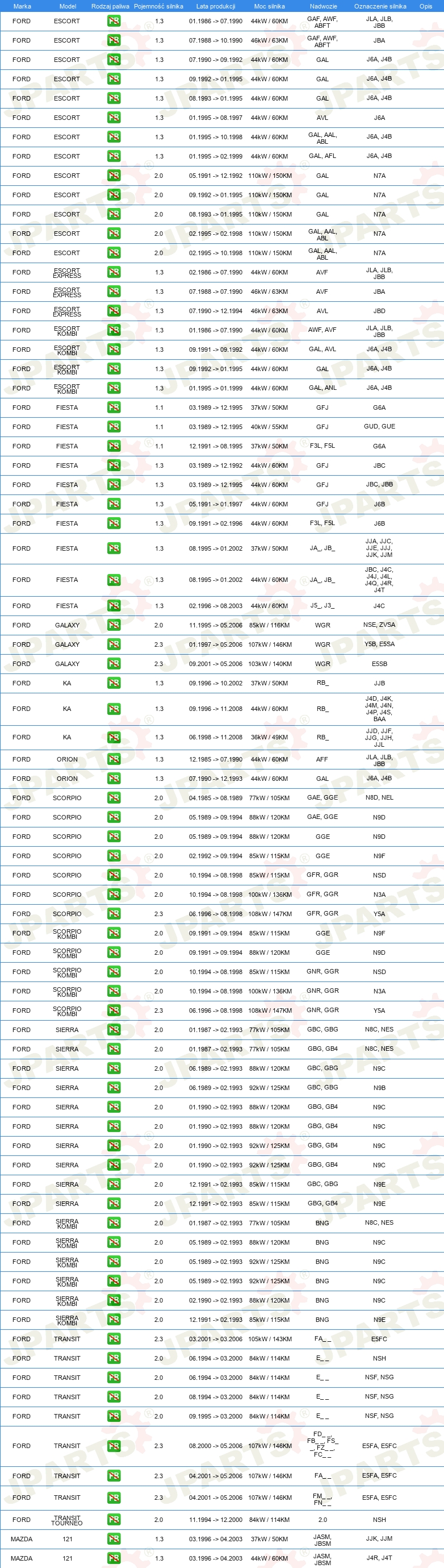The width and height of the screenshot is (444, 1568).
Task: Select production years '08.2000 -> 05.2006'
Action: click(215, 1446)
